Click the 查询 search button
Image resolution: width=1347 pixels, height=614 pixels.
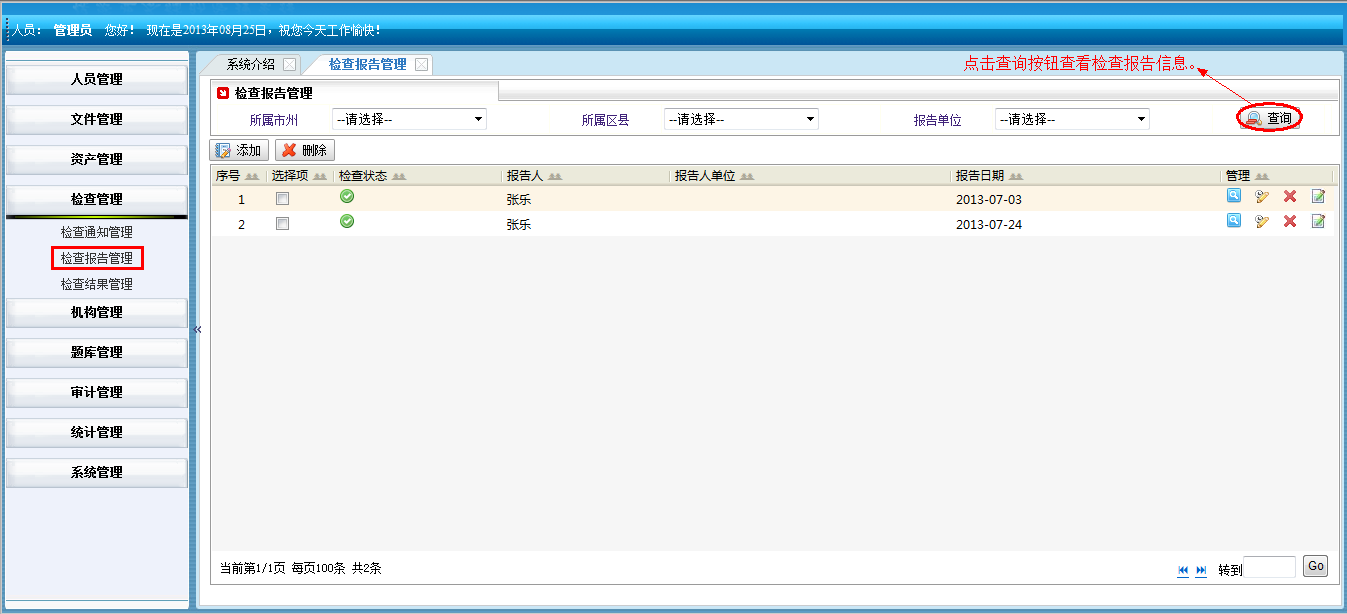click(x=1270, y=118)
